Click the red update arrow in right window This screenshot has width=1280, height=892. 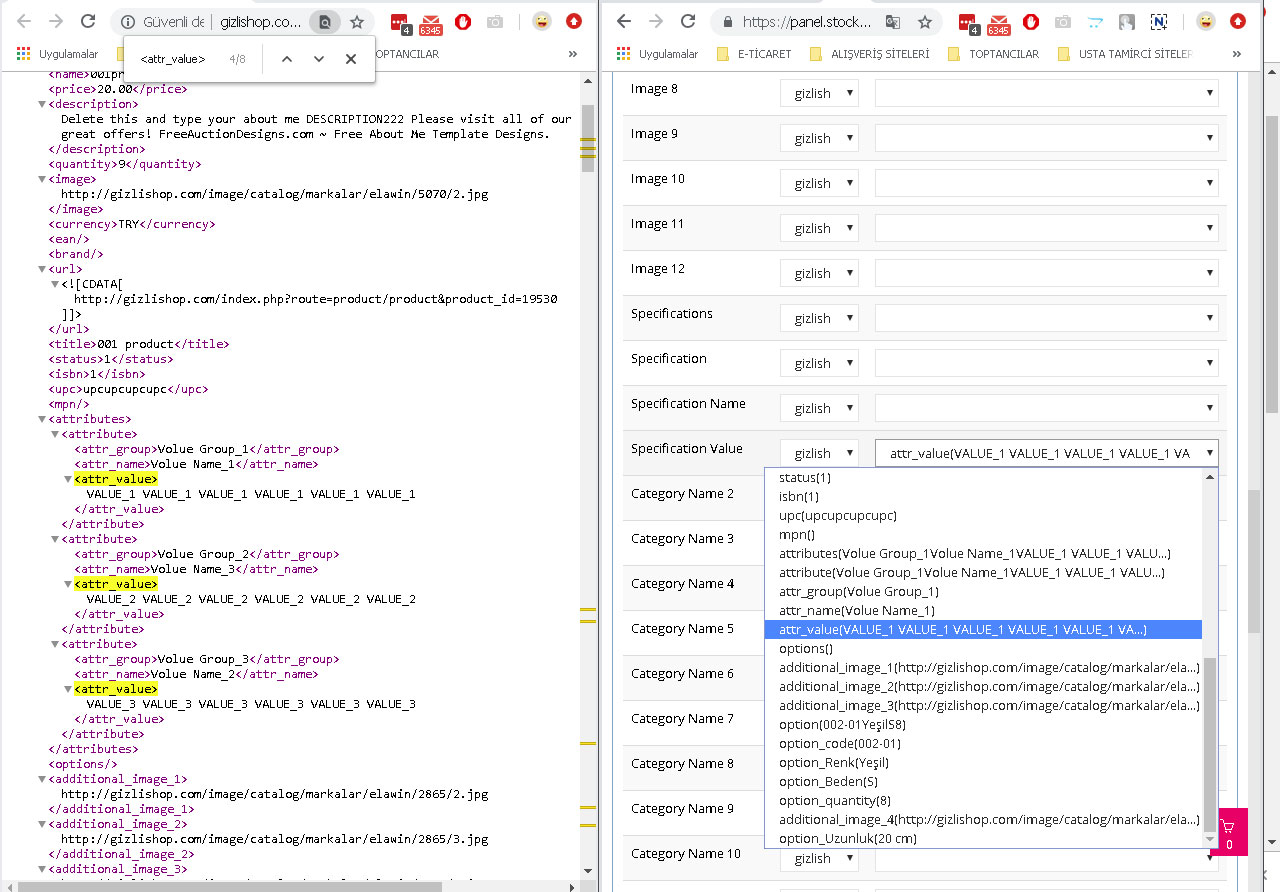[1238, 21]
